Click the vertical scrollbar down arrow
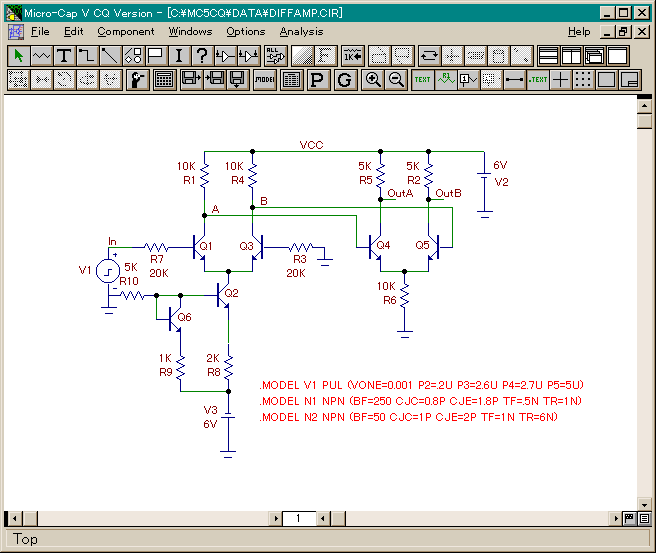 644,502
